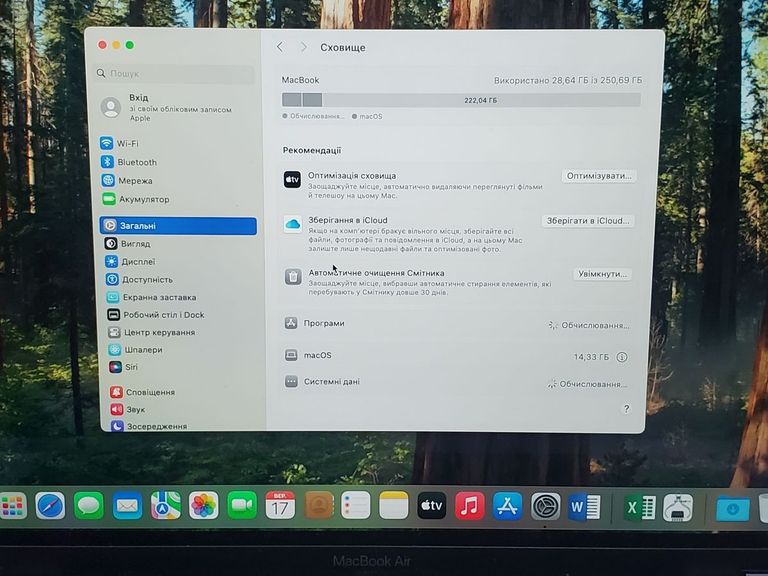Open App Store from the Dock
The image size is (768, 576).
(x=507, y=506)
